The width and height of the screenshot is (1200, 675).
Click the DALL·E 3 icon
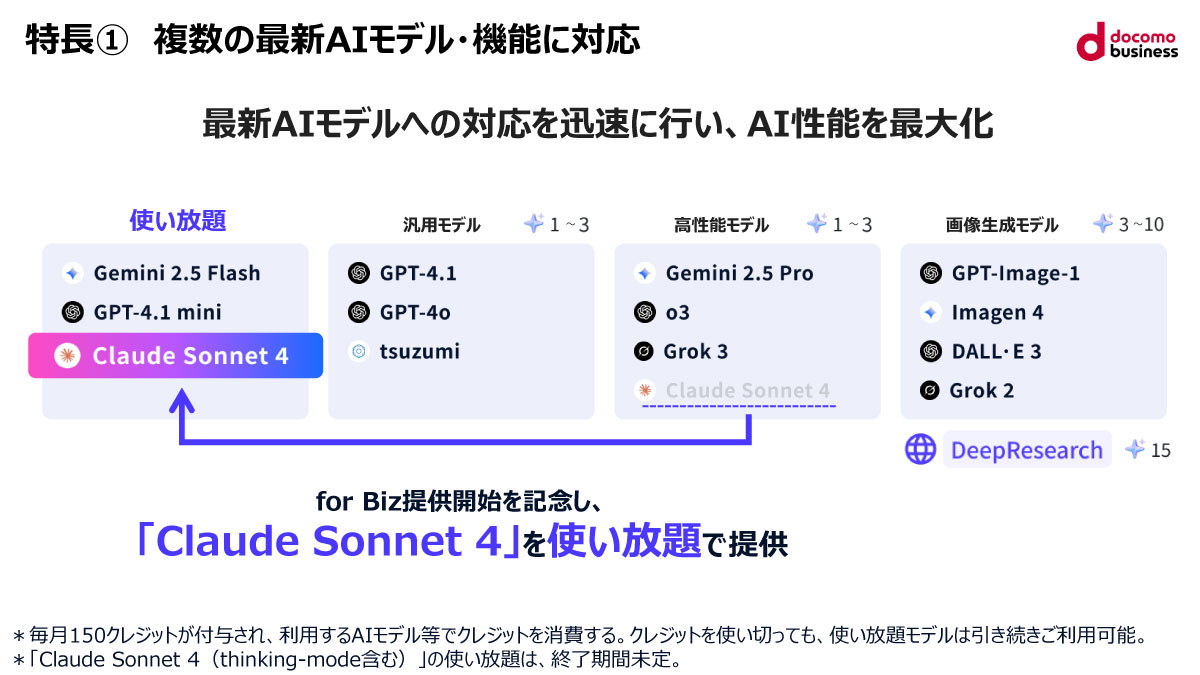[931, 351]
